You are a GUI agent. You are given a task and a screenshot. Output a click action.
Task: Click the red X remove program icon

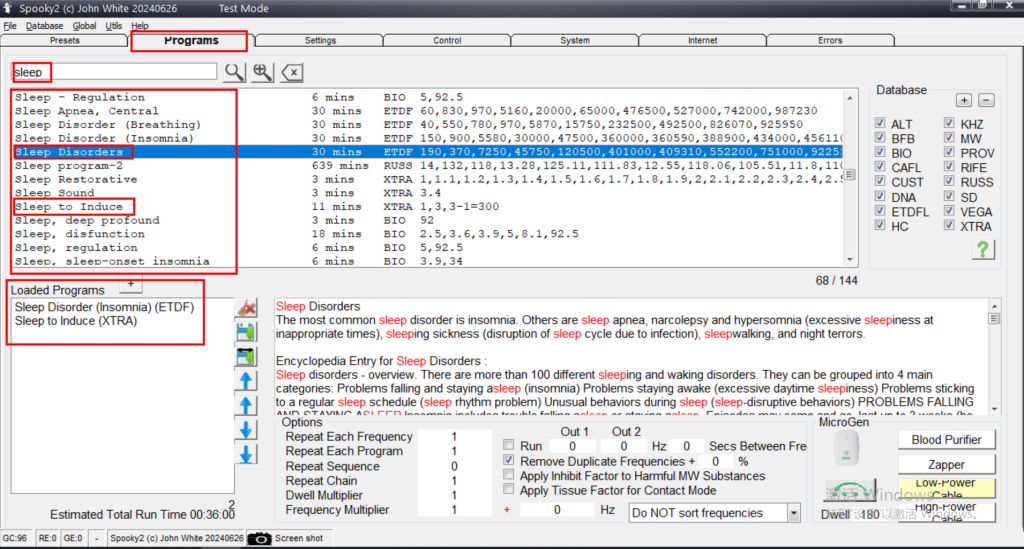point(245,308)
